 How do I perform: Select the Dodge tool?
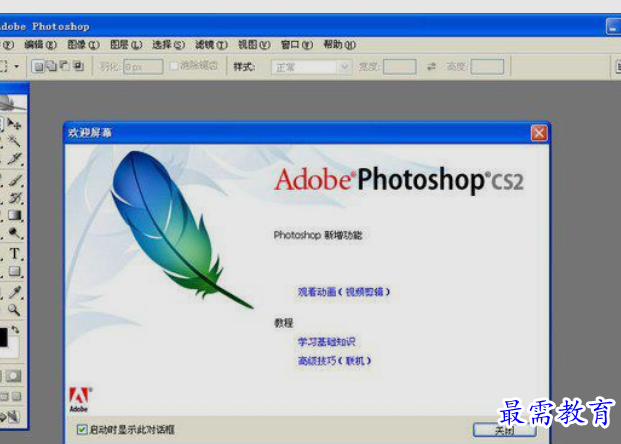14,233
